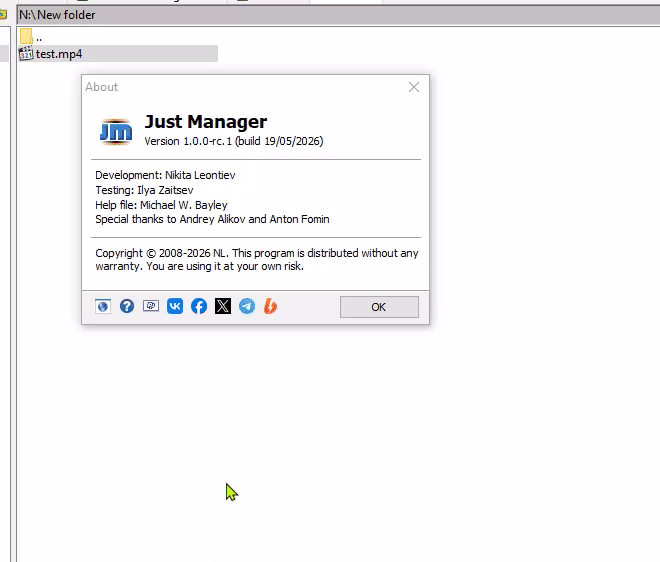Click the Just Manager JM logo
The height and width of the screenshot is (562, 660).
click(x=116, y=131)
